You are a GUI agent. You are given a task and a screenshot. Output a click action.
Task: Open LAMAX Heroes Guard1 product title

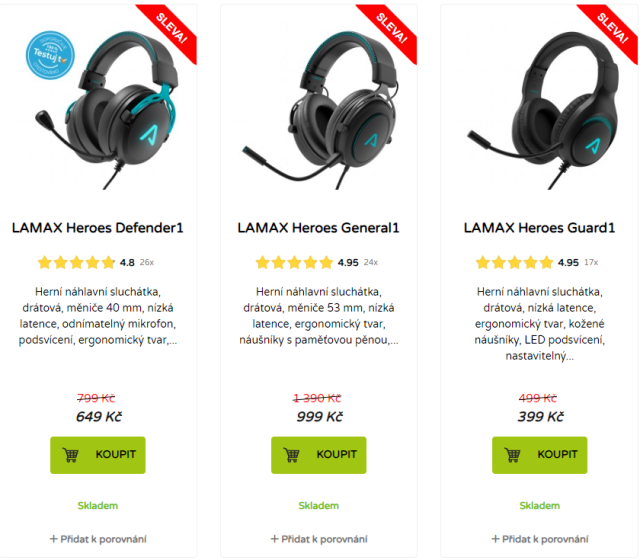[539, 228]
